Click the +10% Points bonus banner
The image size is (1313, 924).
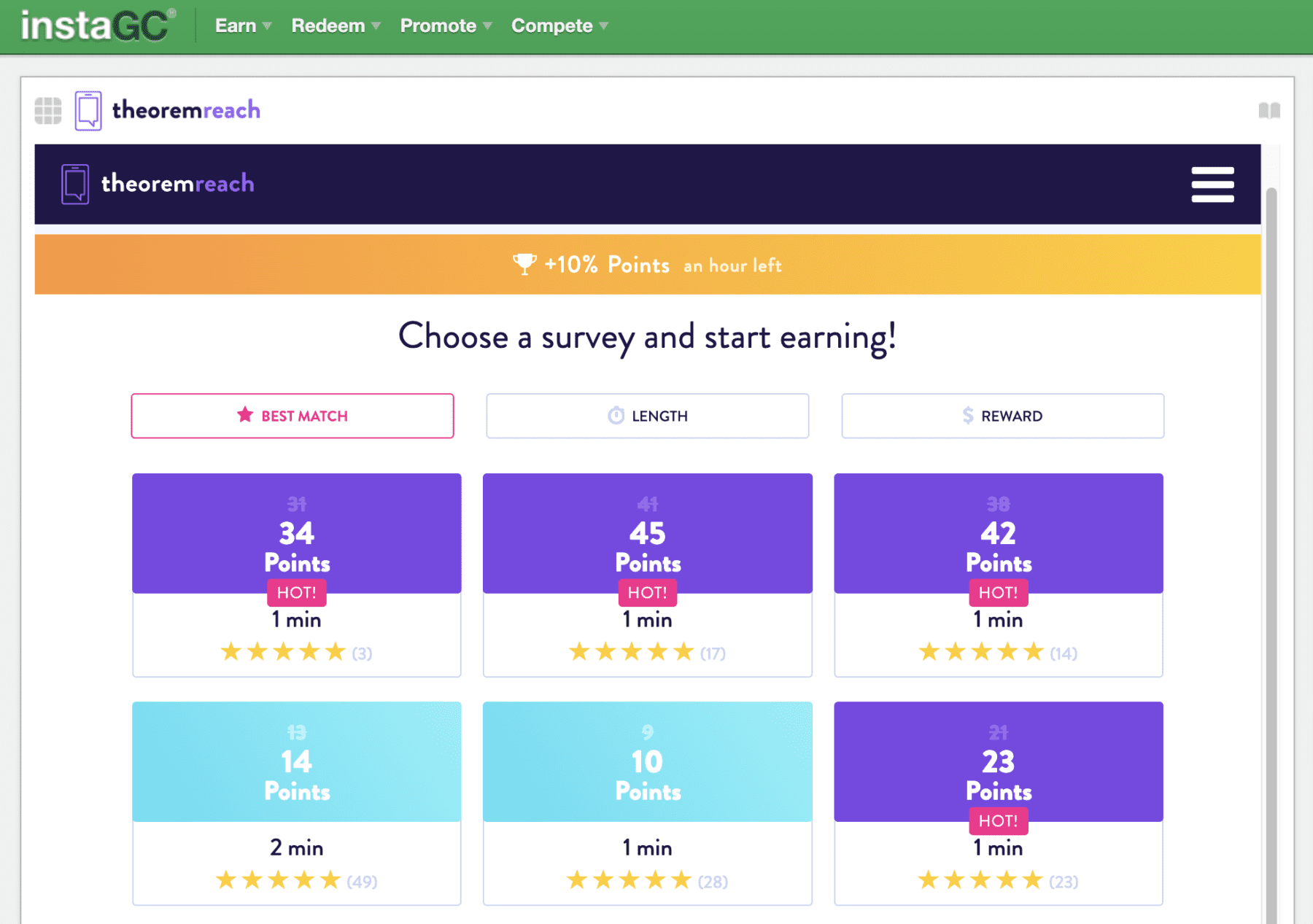[648, 264]
